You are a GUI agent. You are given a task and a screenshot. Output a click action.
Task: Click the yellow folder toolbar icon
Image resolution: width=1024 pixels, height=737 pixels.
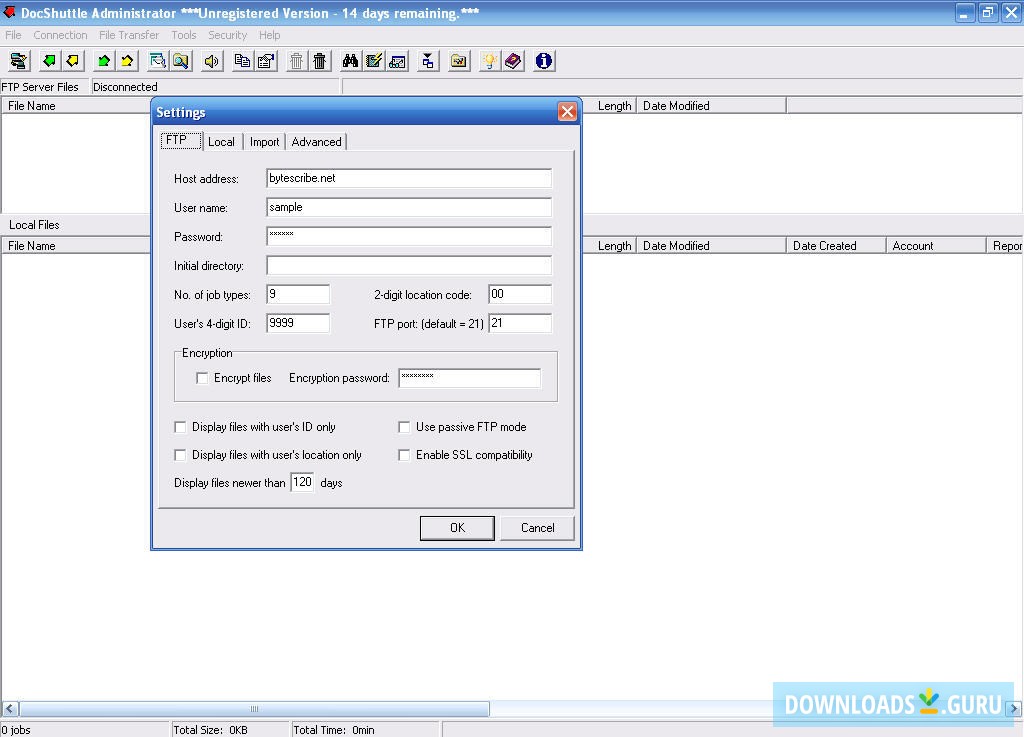[459, 61]
